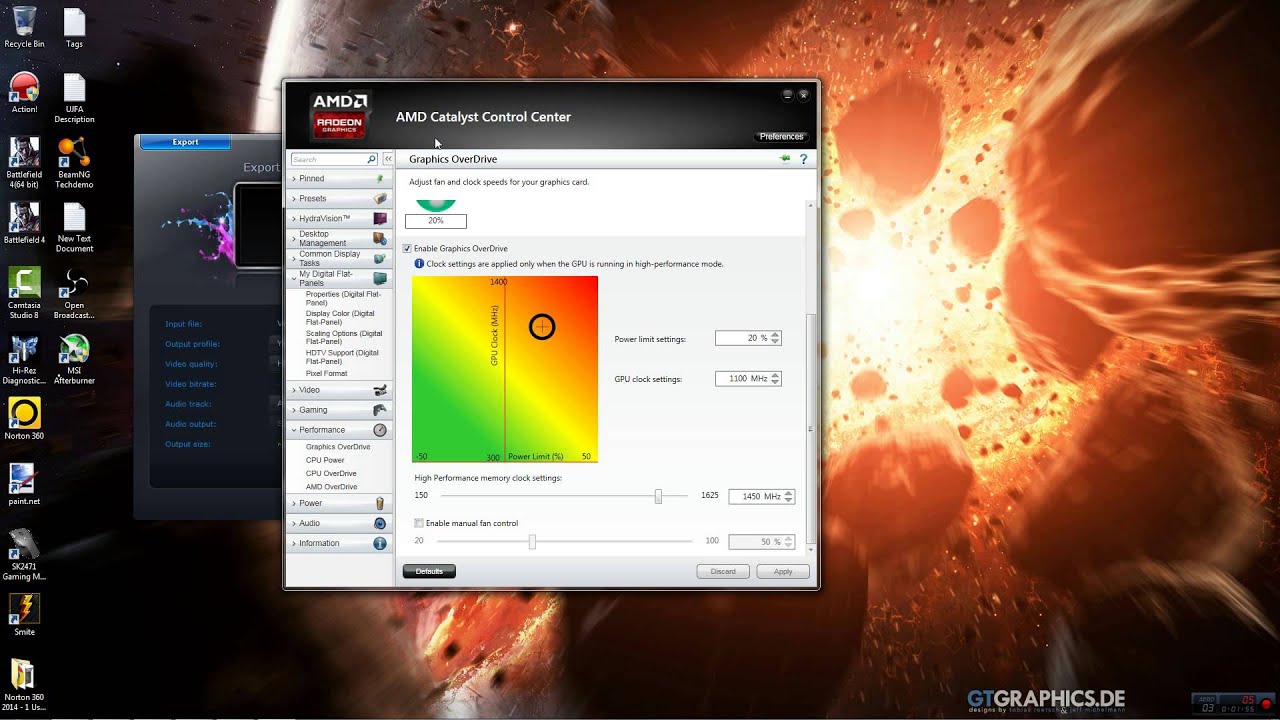This screenshot has height=720, width=1280.
Task: Launch paint.net from desktop
Action: (24, 484)
